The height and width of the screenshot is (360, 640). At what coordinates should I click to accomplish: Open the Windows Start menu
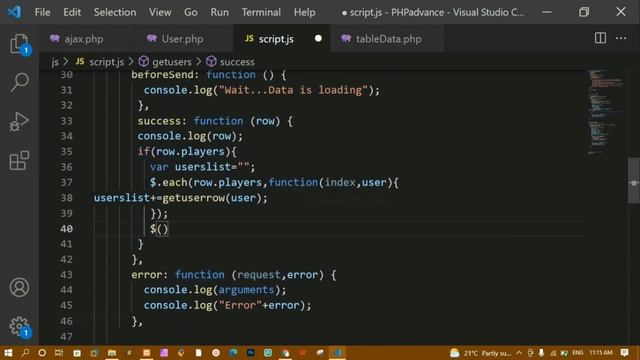pyautogui.click(x=8, y=353)
